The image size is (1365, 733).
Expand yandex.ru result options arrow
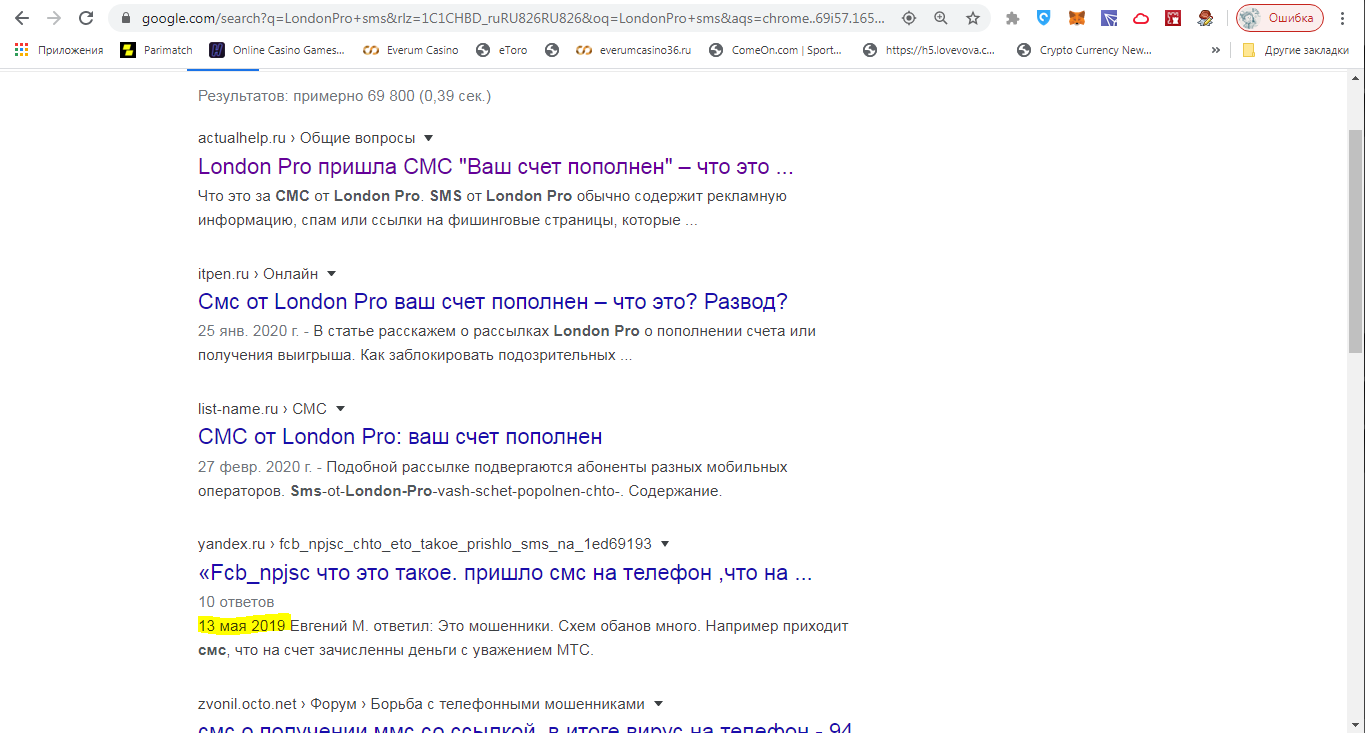tap(665, 544)
